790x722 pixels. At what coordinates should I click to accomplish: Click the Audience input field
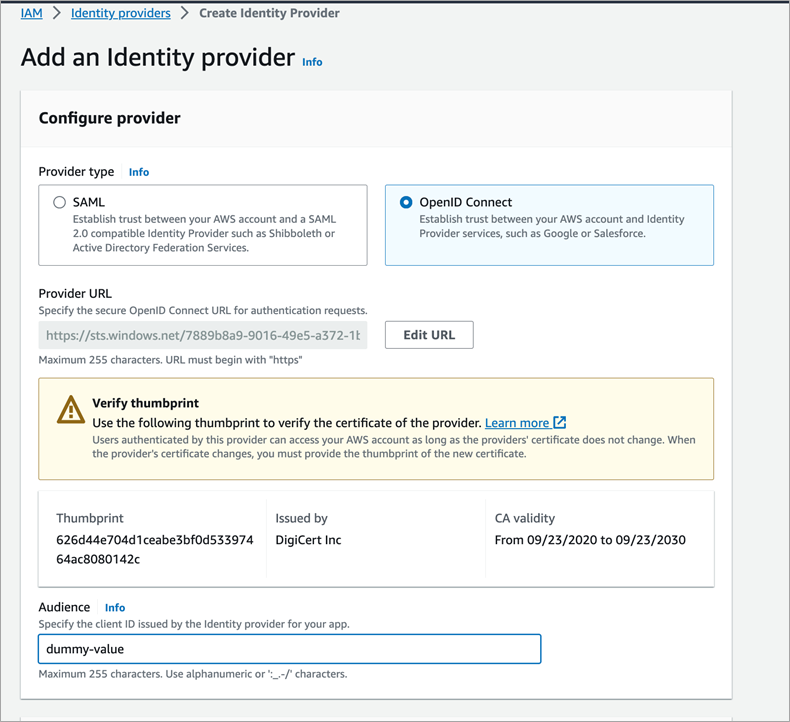[x=289, y=649]
